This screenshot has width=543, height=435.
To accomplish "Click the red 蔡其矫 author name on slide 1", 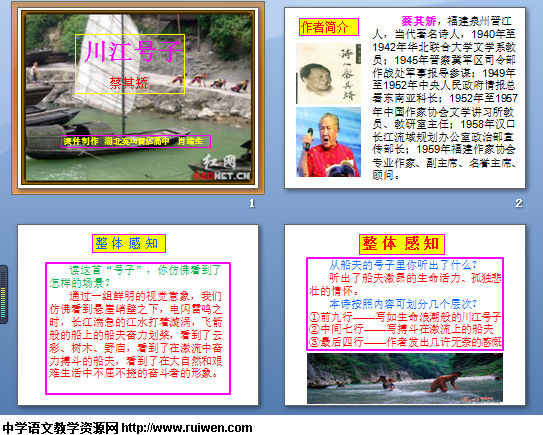I will pos(129,83).
